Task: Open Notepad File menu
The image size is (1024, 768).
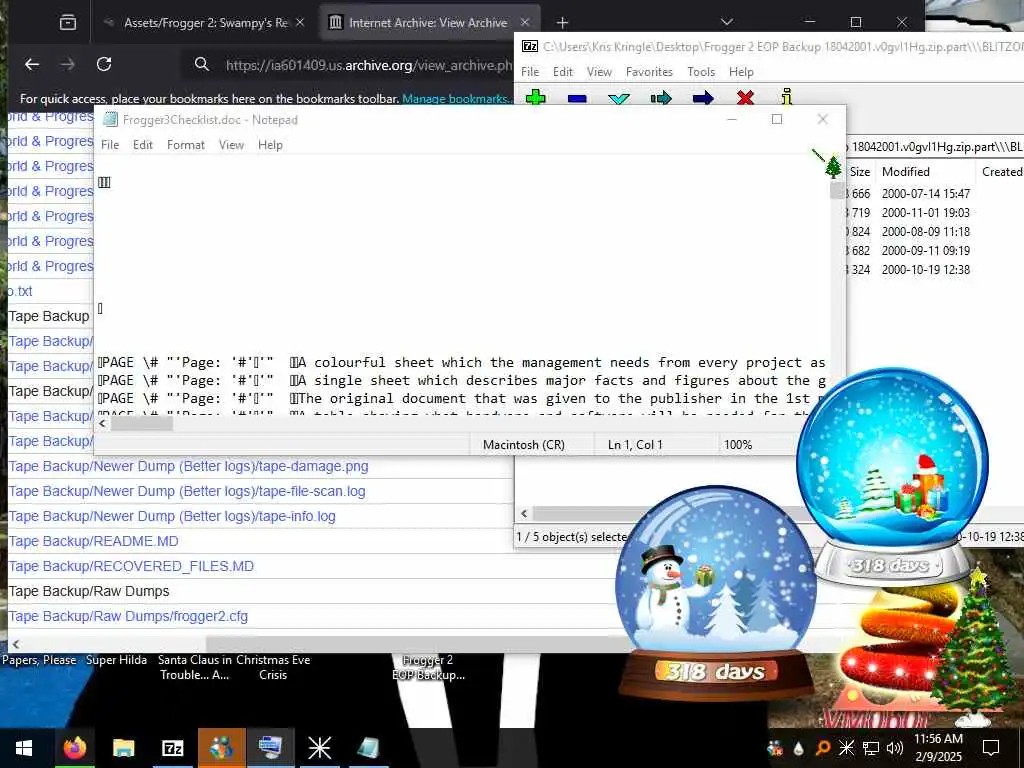Action: [110, 145]
